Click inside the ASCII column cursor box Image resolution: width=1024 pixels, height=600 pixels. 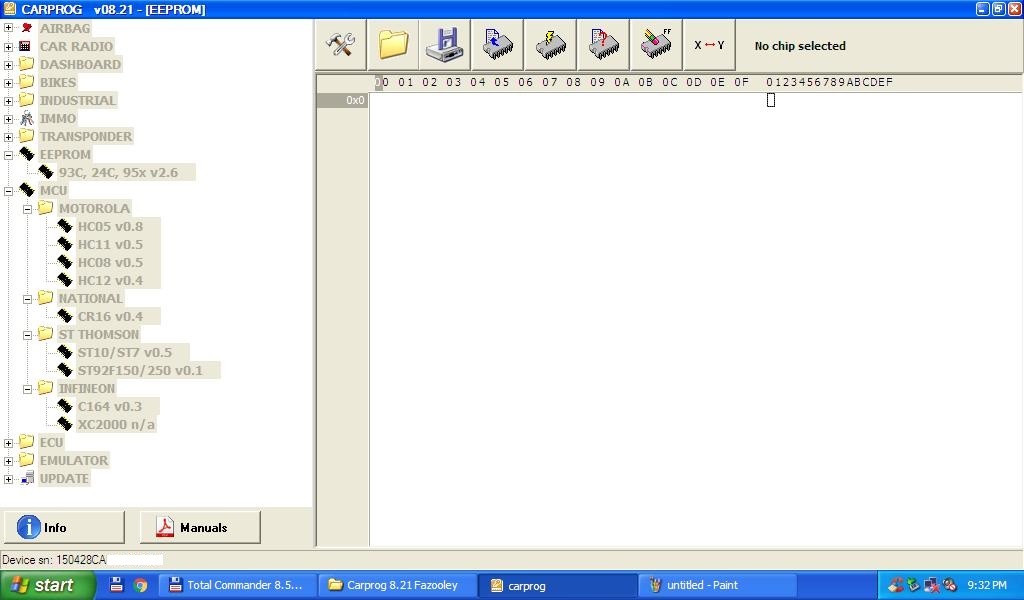tap(771, 100)
